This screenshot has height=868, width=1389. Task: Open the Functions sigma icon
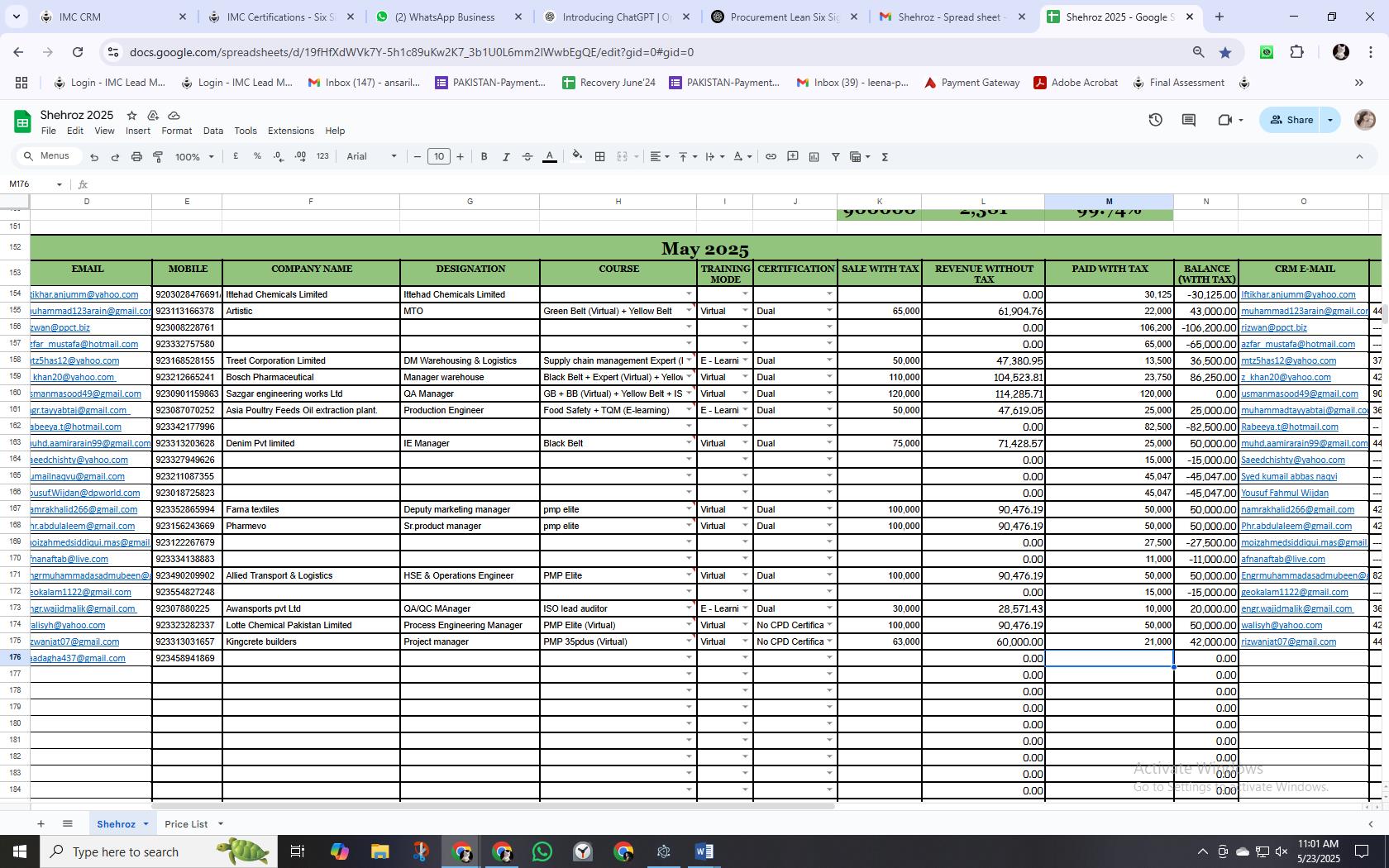[885, 156]
